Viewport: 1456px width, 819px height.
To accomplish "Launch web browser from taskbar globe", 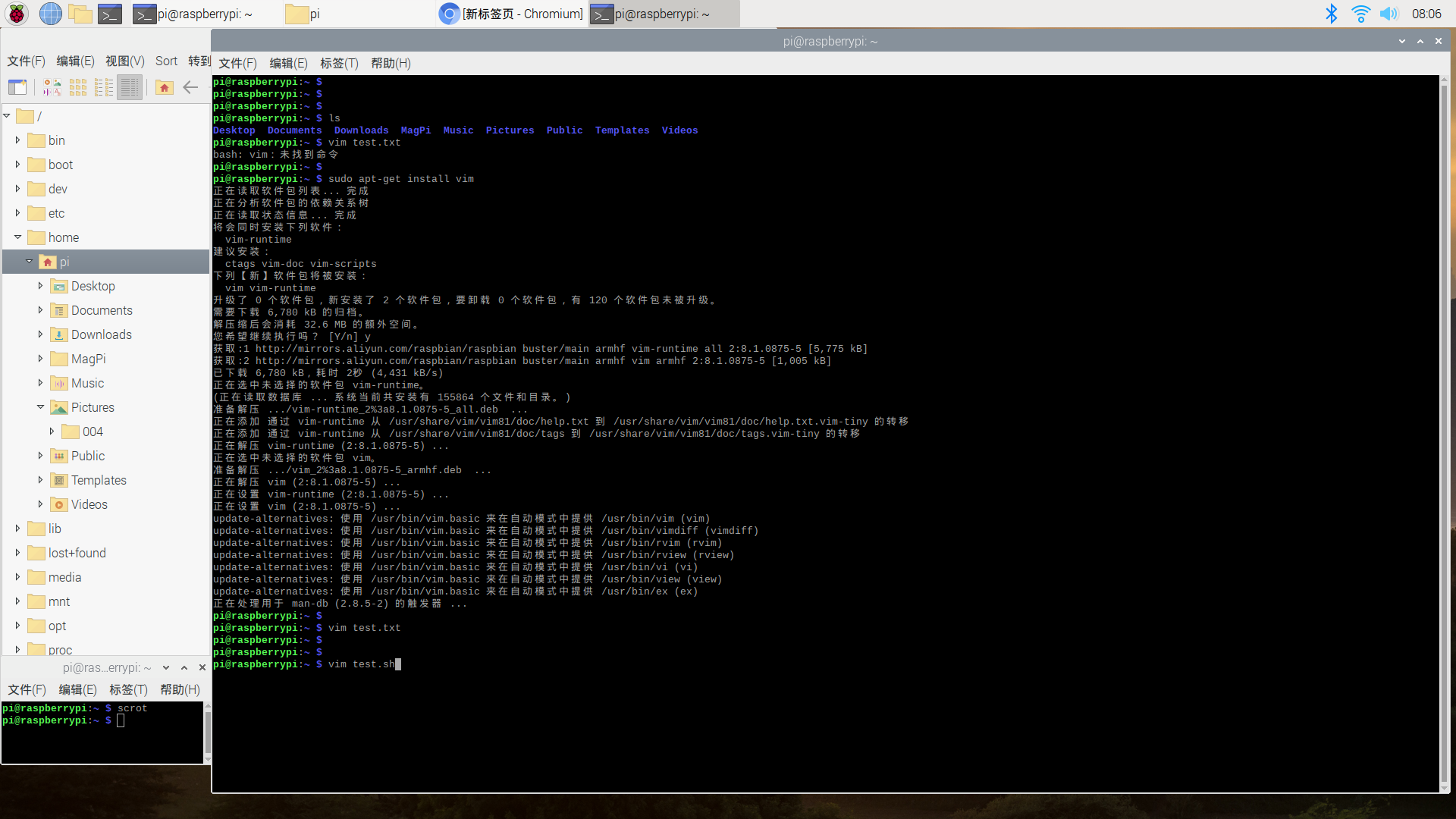I will pos(50,14).
